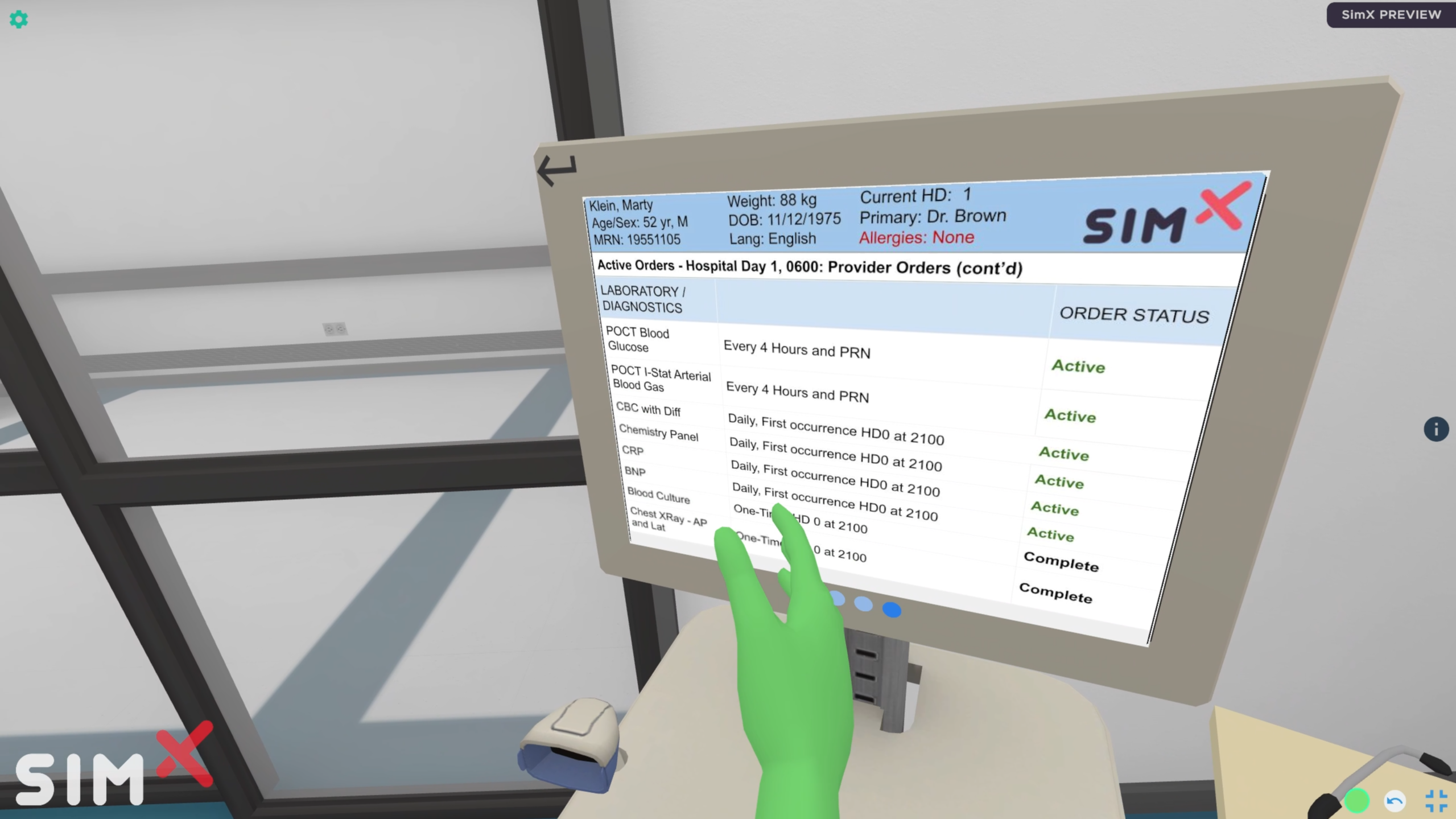Click the green circle beside the undo icon
1456x819 pixels.
tap(1356, 801)
